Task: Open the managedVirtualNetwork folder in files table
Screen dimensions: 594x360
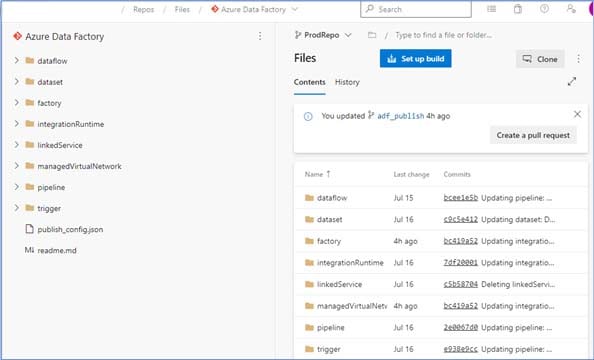Action: tap(352, 306)
